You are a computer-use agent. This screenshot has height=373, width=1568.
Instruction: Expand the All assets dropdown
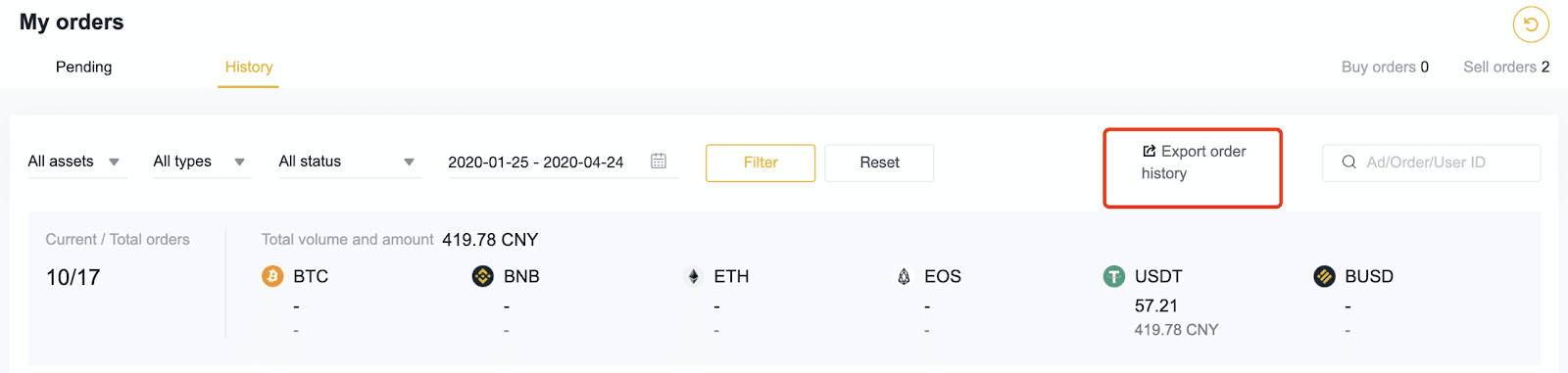(74, 162)
